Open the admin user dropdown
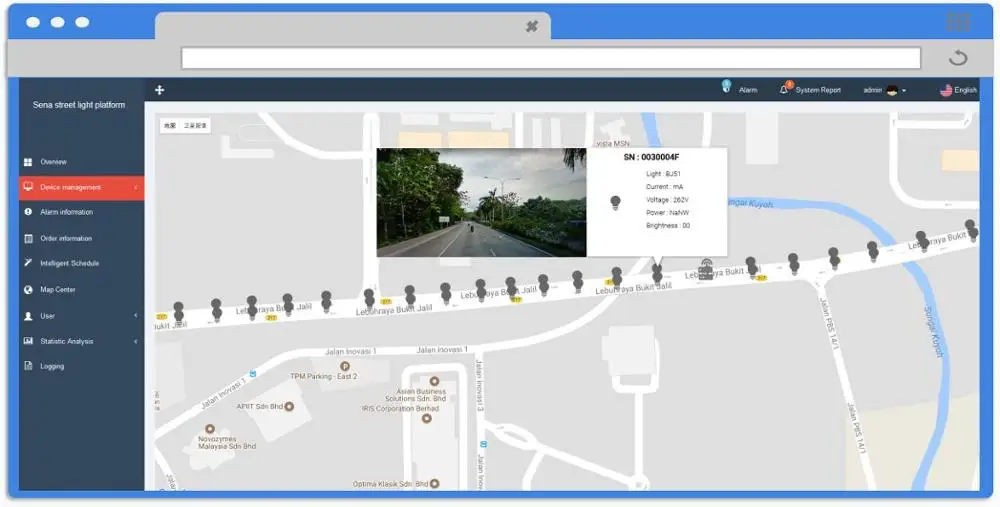Image resolution: width=1000 pixels, height=507 pixels. point(884,90)
